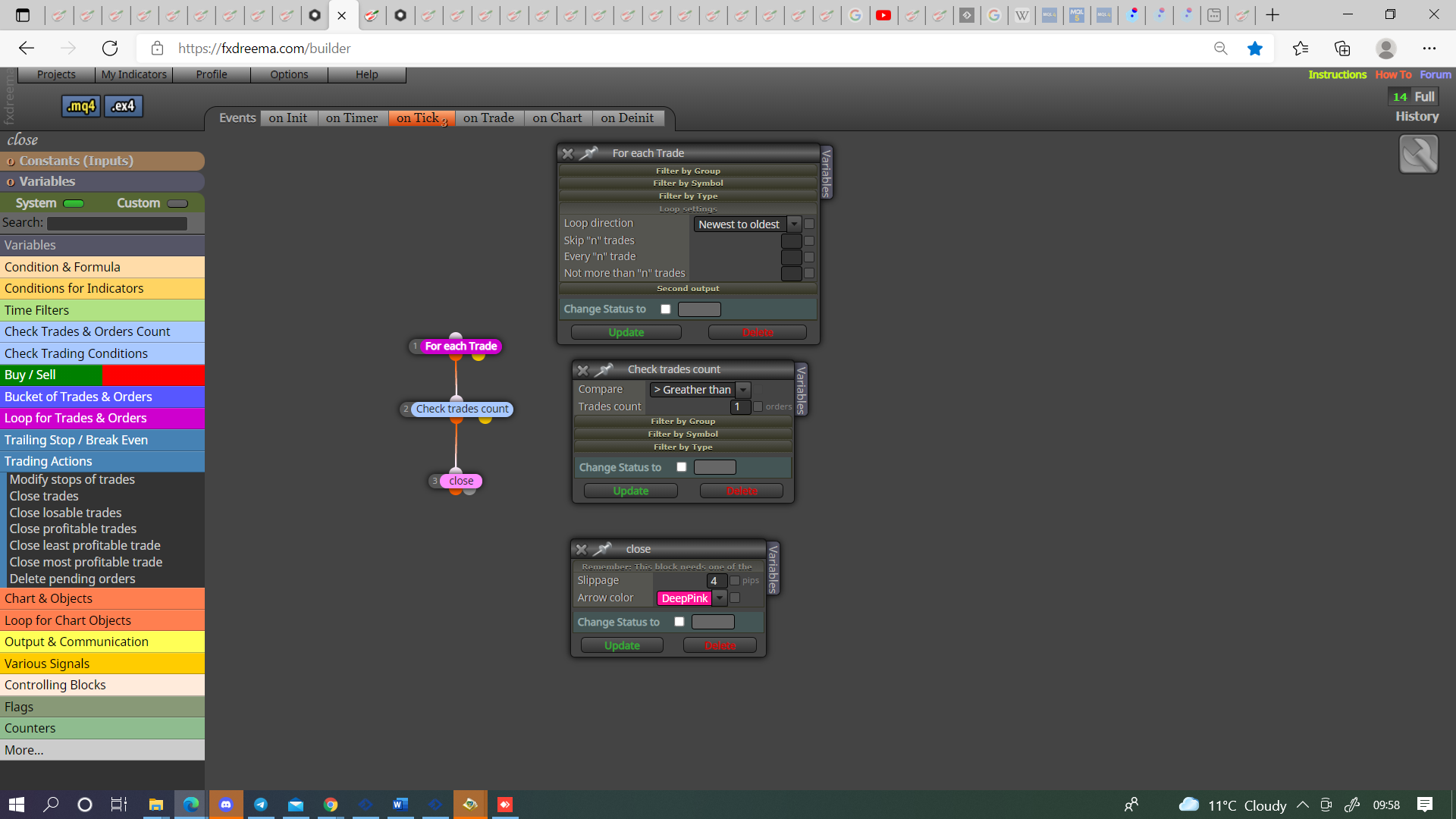
Task: Add page to browser favorites star
Action: (1255, 49)
